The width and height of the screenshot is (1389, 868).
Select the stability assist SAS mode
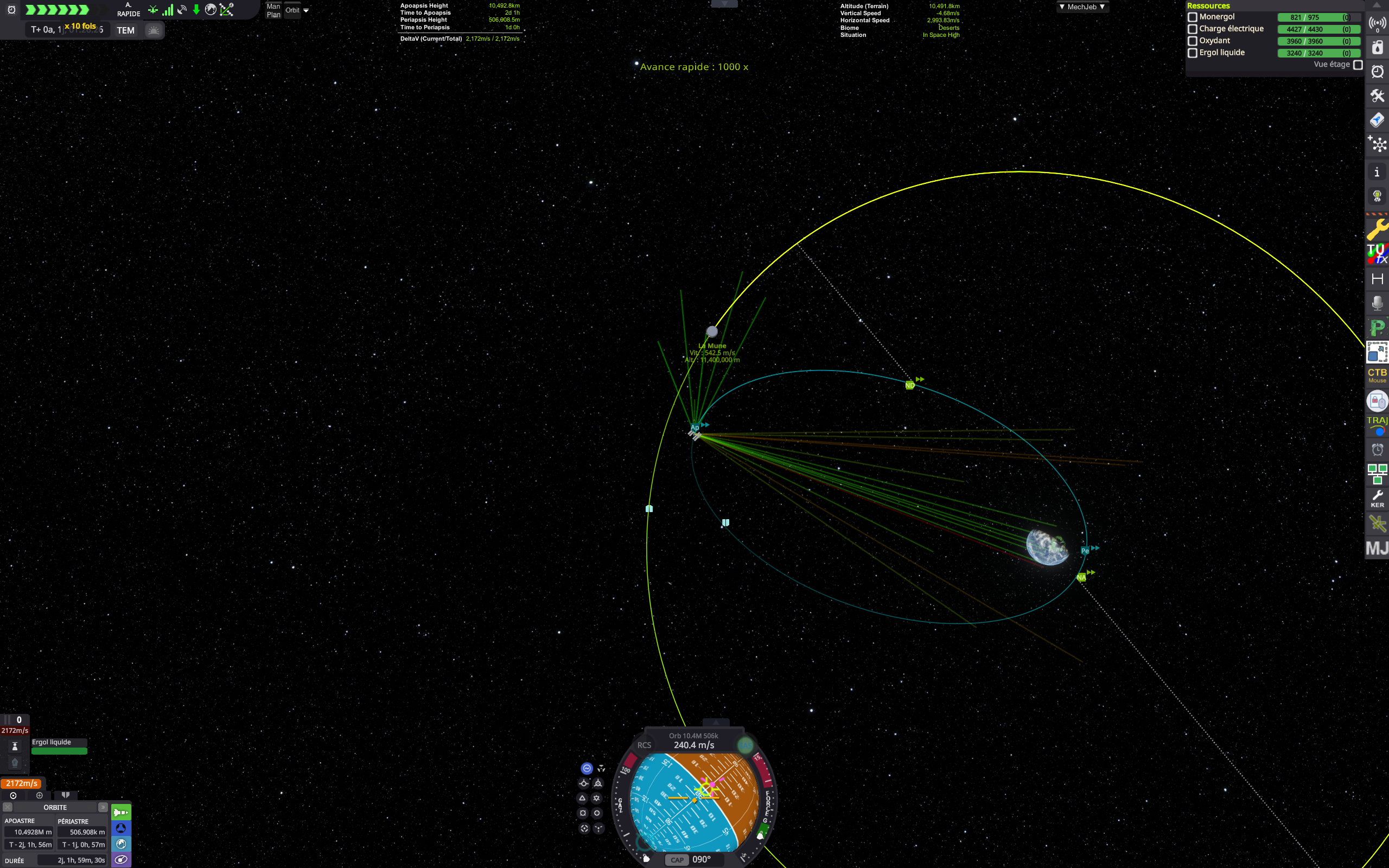pyautogui.click(x=587, y=768)
